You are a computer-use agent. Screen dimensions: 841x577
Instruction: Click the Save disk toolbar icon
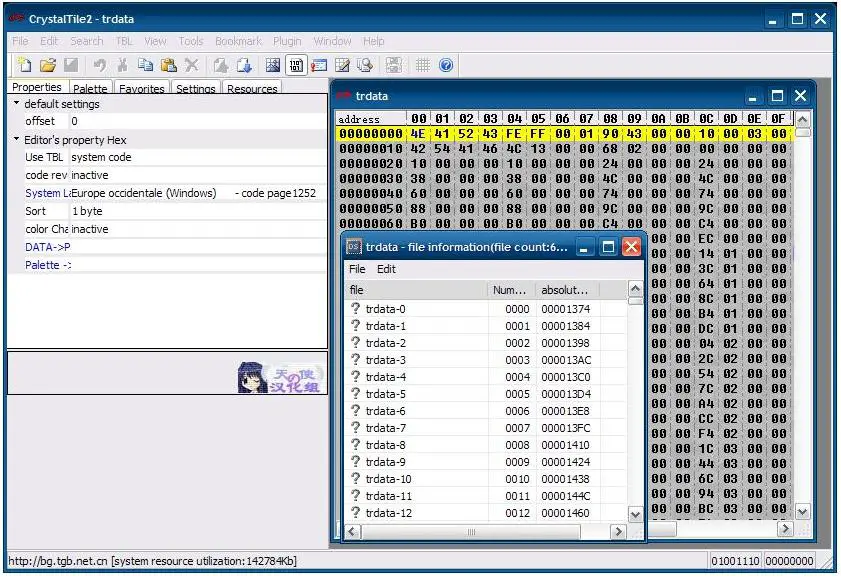coord(71,65)
